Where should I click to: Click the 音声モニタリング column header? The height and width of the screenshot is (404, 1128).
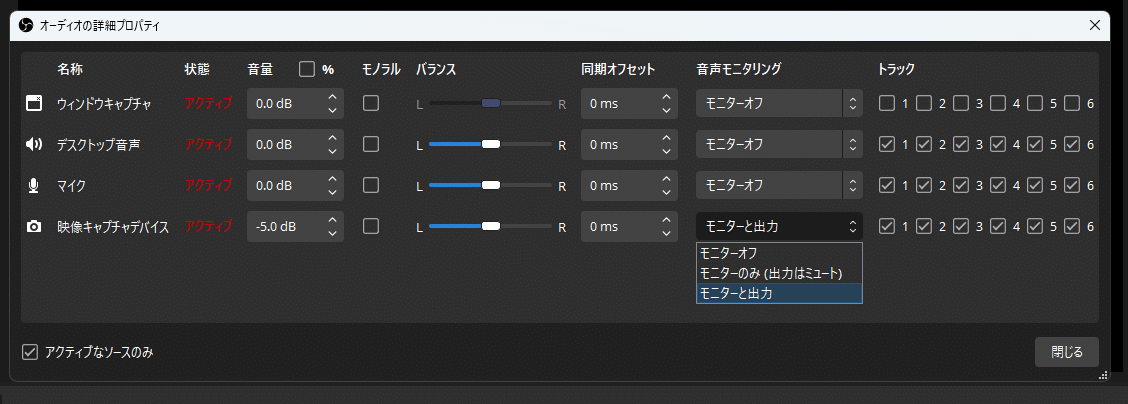coord(738,69)
